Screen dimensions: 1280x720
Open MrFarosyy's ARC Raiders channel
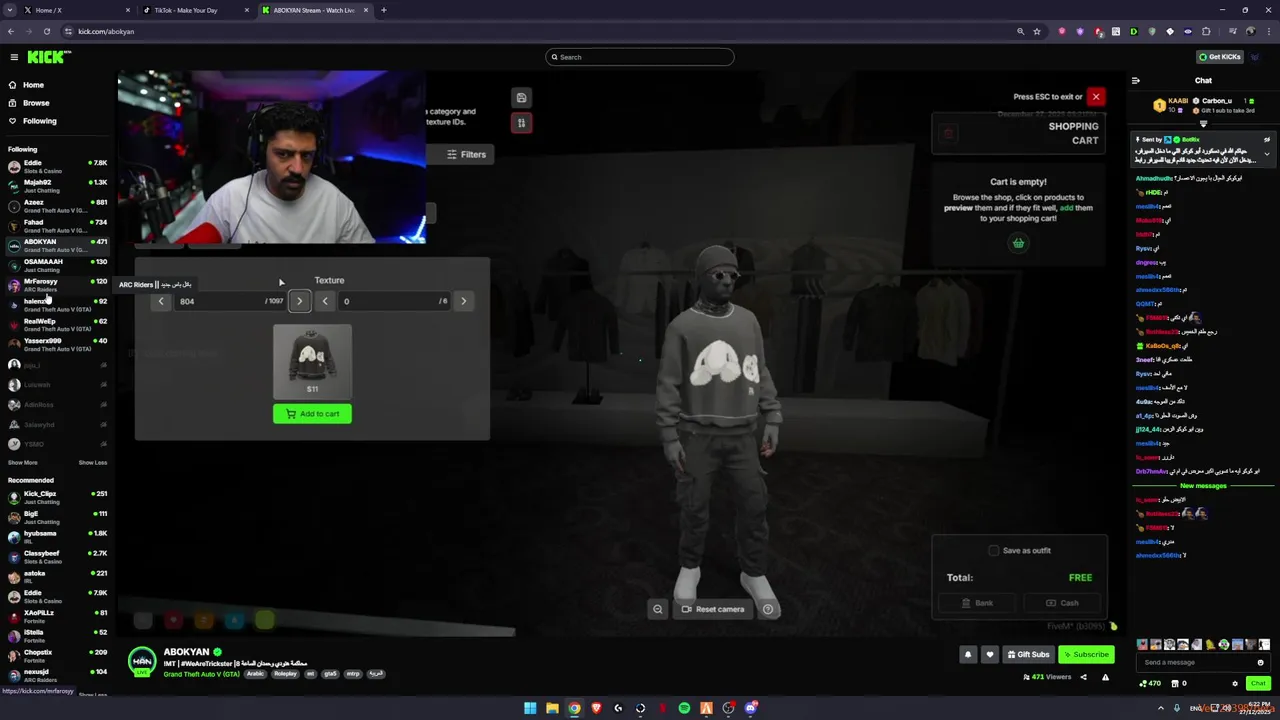57,285
